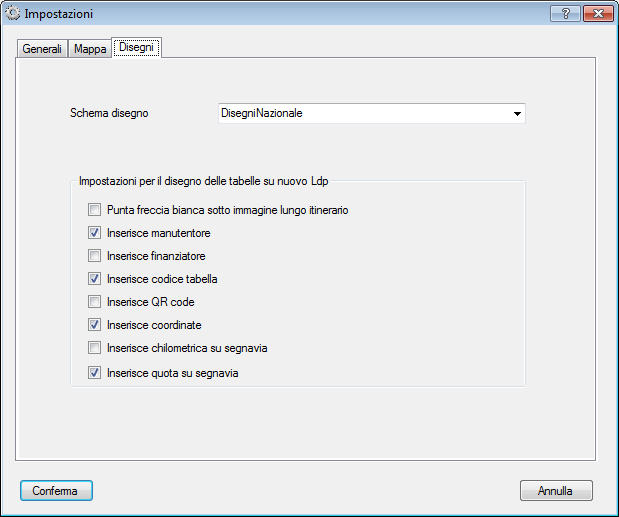619x517 pixels.
Task: Check Inserisce chilometrica su segnavia
Action: [94, 348]
